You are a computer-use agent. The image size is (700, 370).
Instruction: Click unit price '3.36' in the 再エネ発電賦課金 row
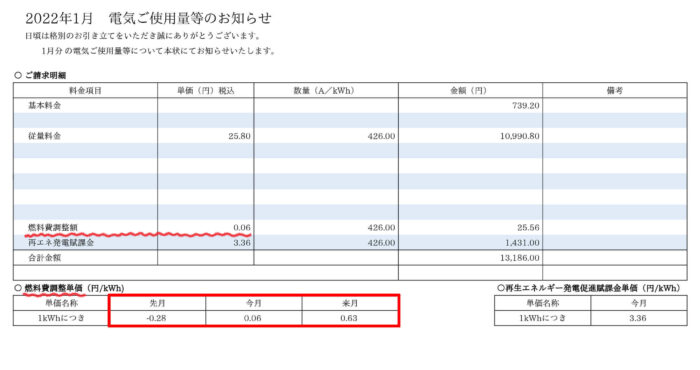[x=242, y=243]
